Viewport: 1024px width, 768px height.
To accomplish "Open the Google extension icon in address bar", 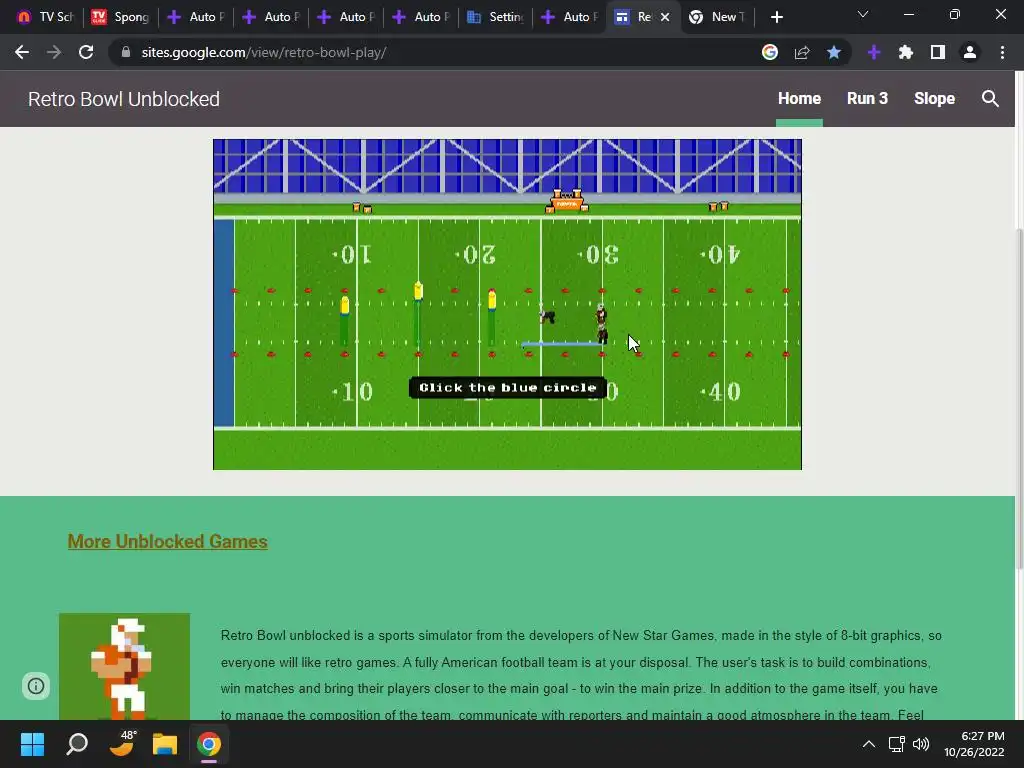I will click(770, 52).
